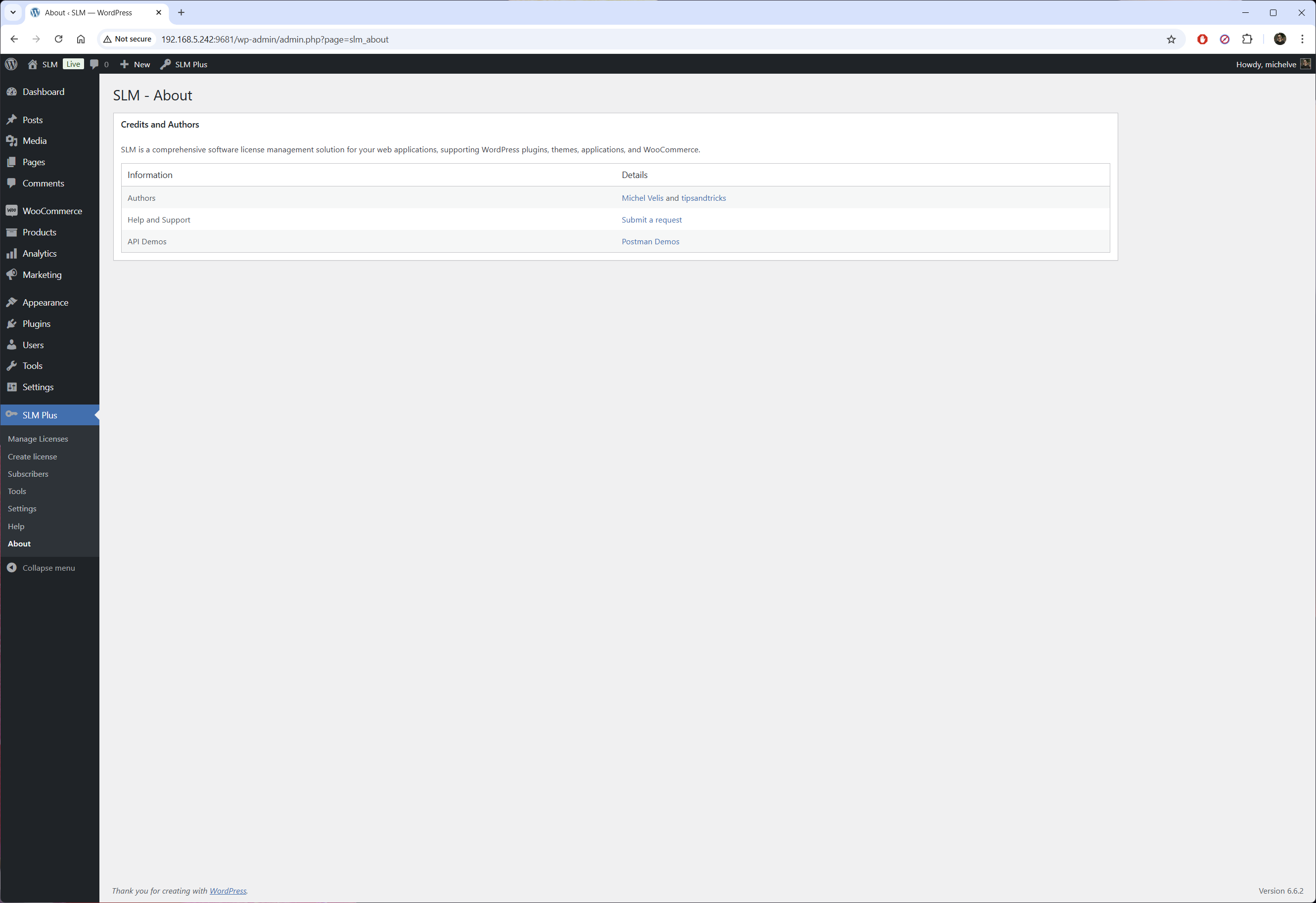Open the New content dropdown
This screenshot has width=1316, height=903.
click(x=136, y=64)
